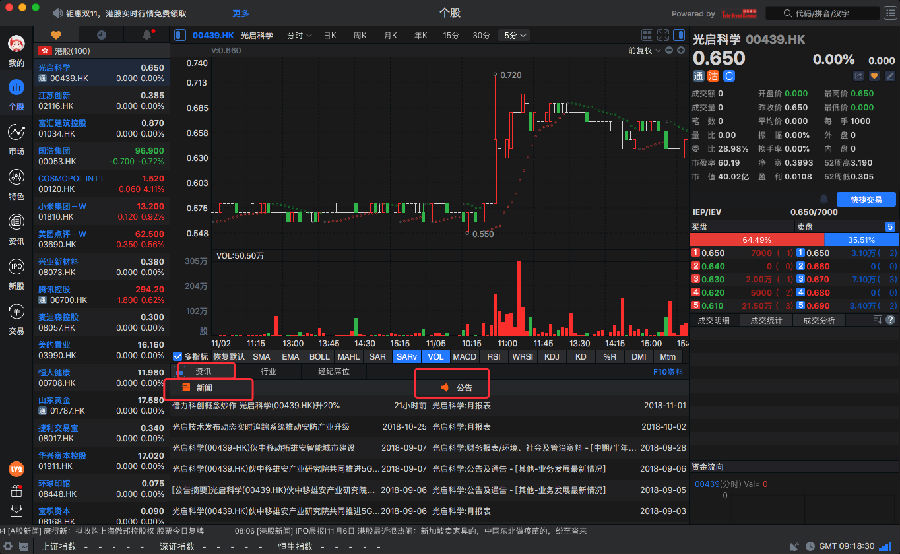Click the fullscreen chart icon
Viewport: 900px width, 554px height.
click(662, 35)
